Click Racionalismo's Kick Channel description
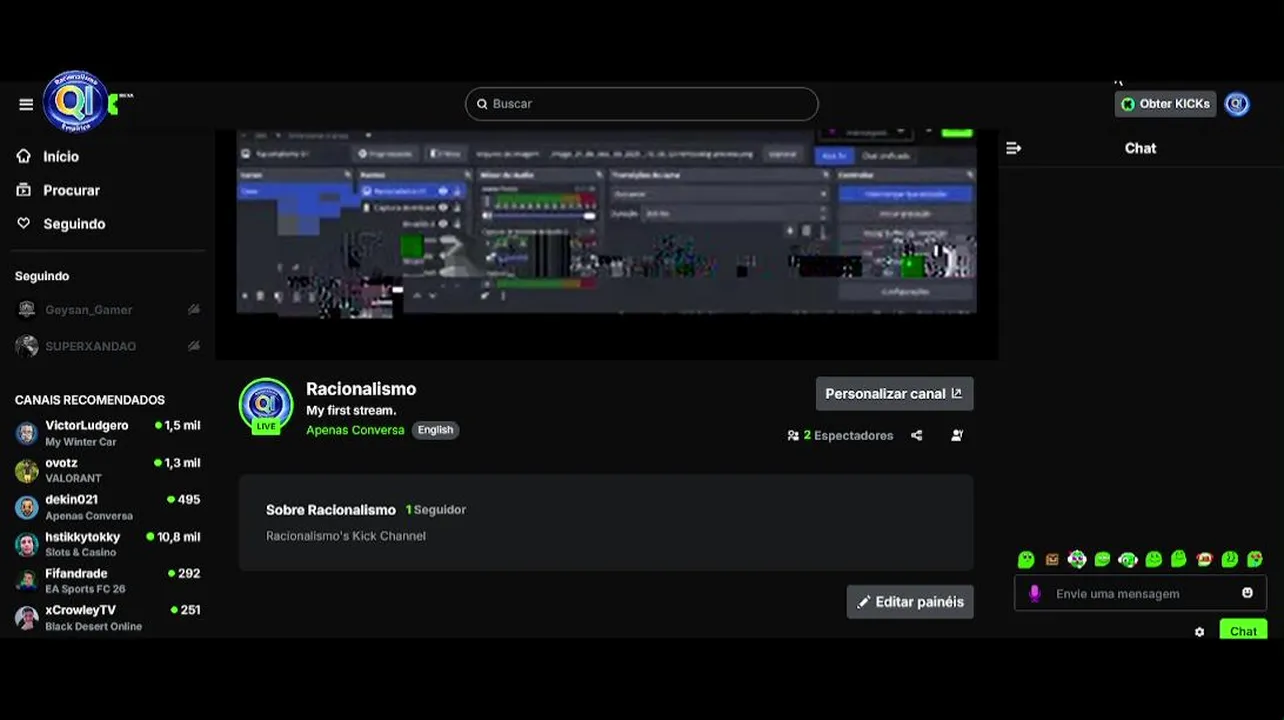This screenshot has width=1284, height=720. click(x=346, y=536)
